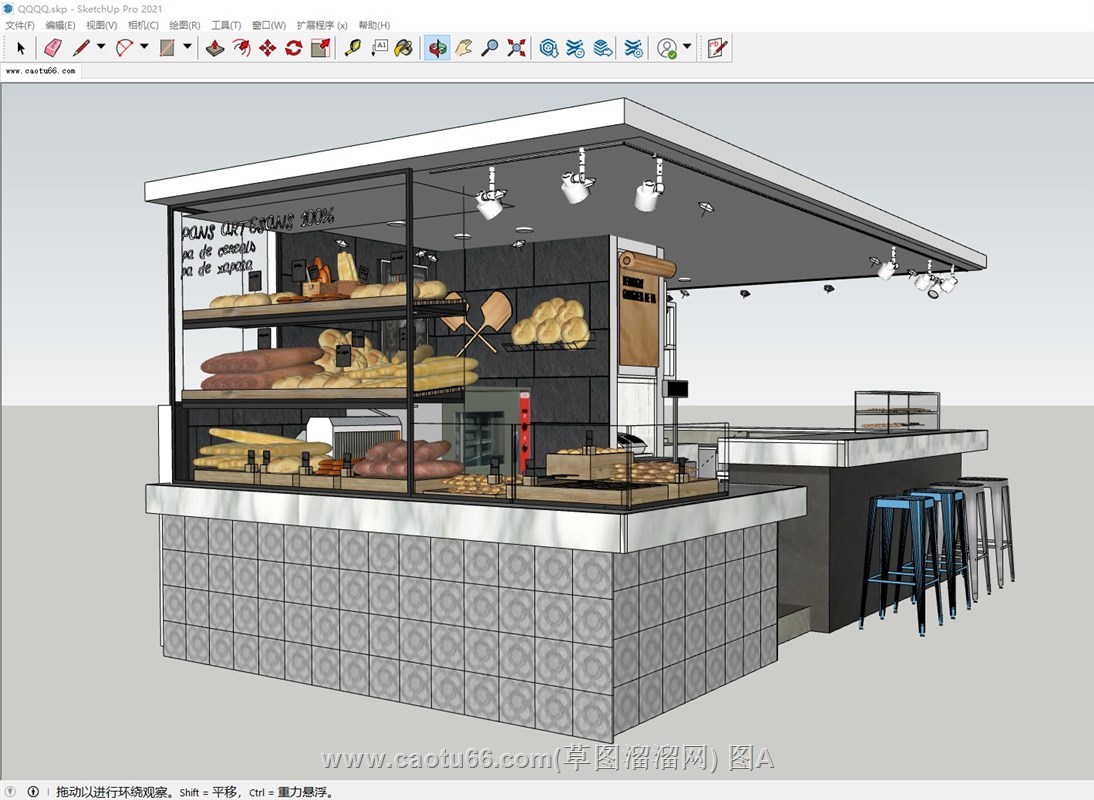Open the Paint Bucket tool
Viewport: 1094px width, 800px height.
403,47
